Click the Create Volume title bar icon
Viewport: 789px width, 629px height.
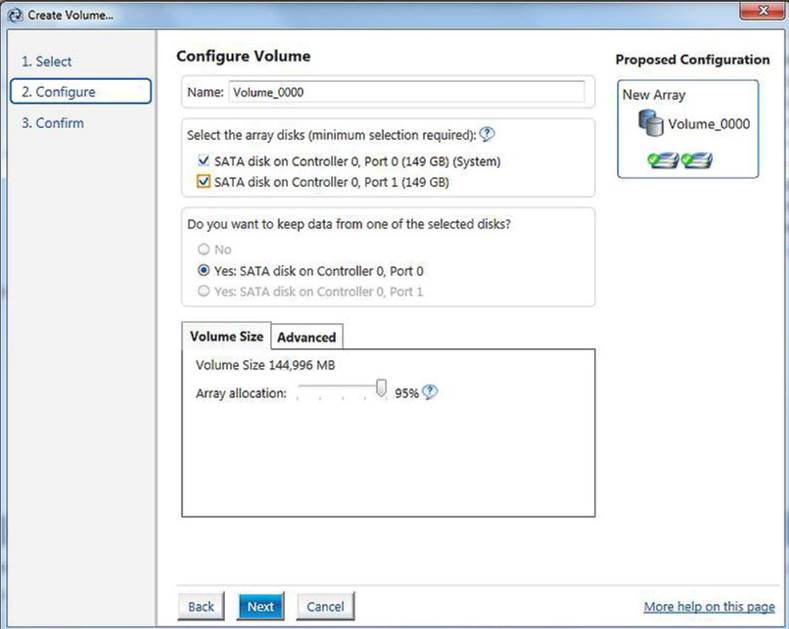[x=15, y=15]
